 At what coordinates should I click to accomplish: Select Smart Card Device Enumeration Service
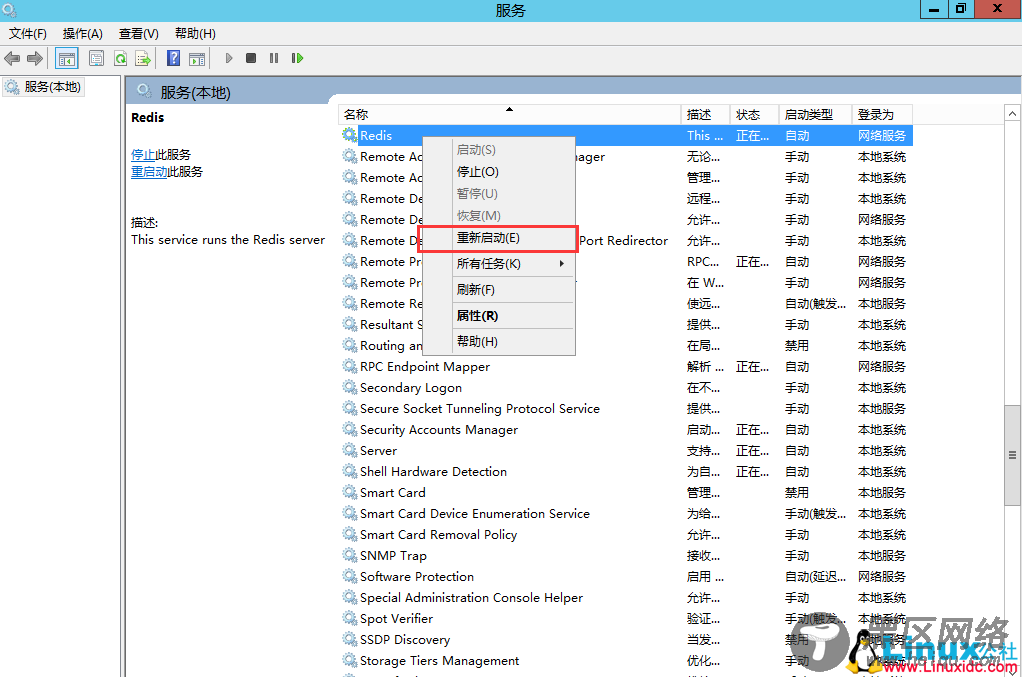(x=626, y=513)
